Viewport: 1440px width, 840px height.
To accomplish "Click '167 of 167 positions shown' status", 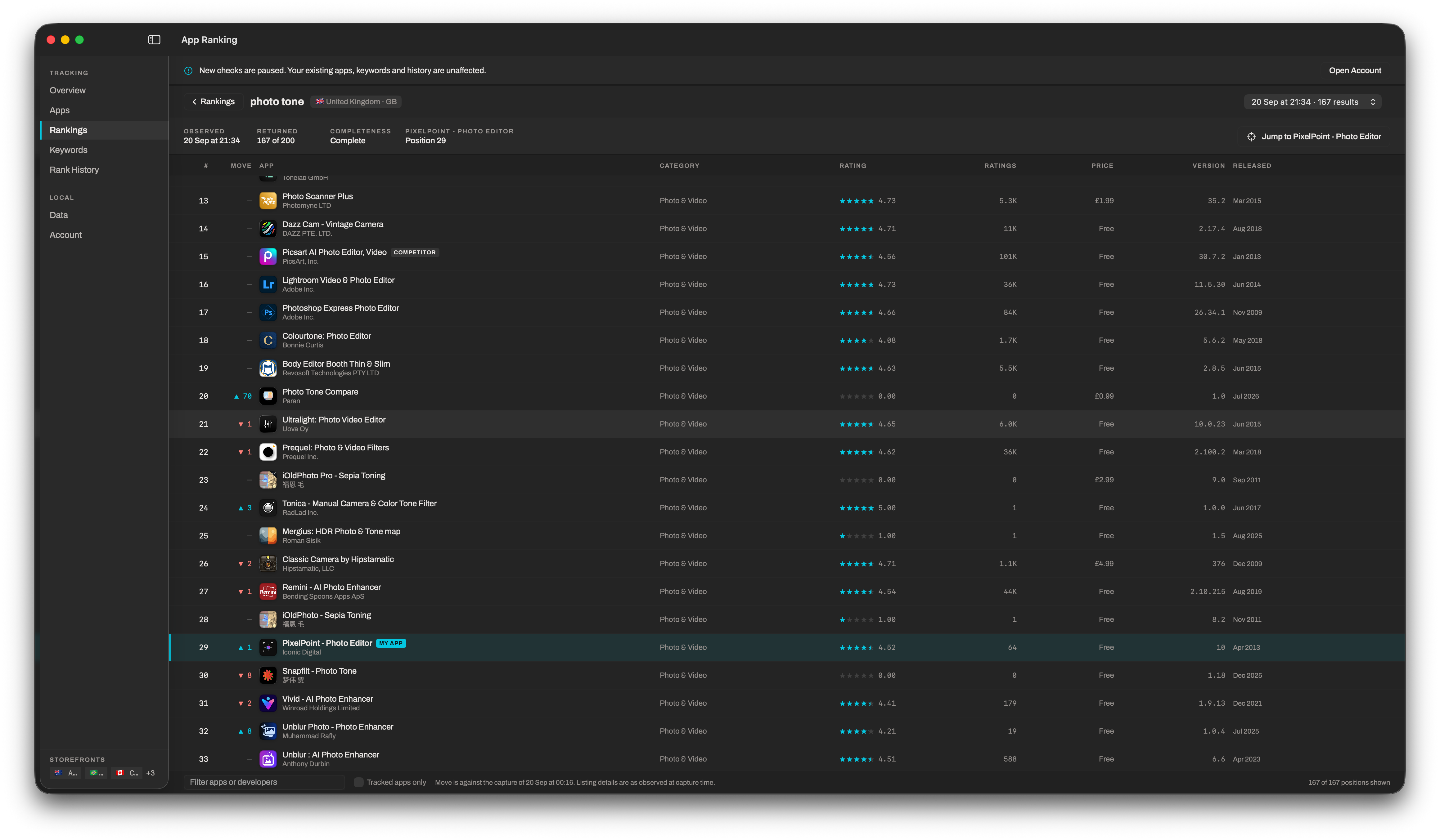I will tap(1348, 782).
